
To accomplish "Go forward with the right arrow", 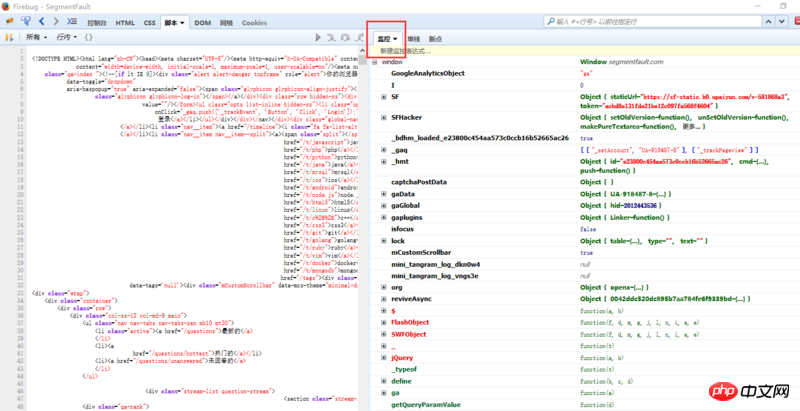I will 57,21.
